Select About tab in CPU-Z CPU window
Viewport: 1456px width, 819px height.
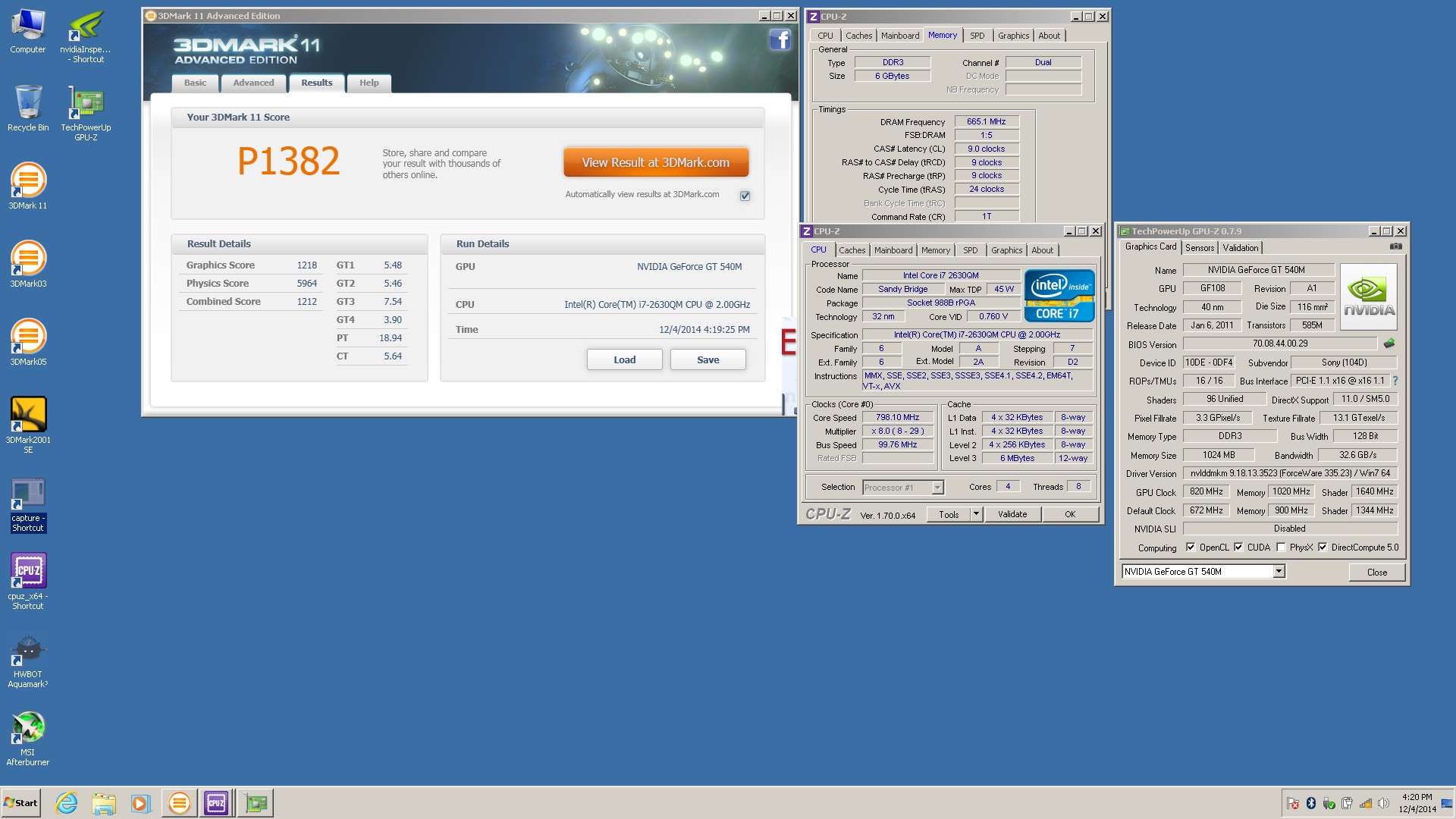coord(1042,250)
